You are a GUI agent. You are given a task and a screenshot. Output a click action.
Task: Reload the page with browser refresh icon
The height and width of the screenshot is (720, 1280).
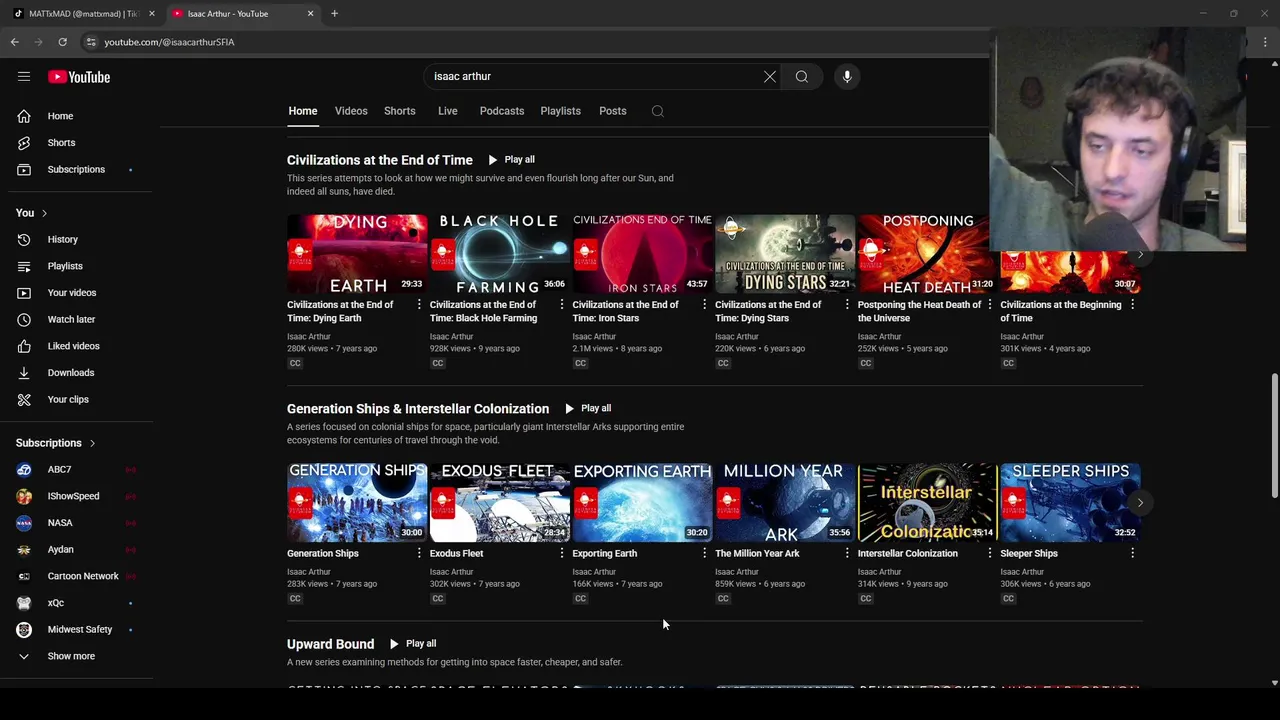62,42
